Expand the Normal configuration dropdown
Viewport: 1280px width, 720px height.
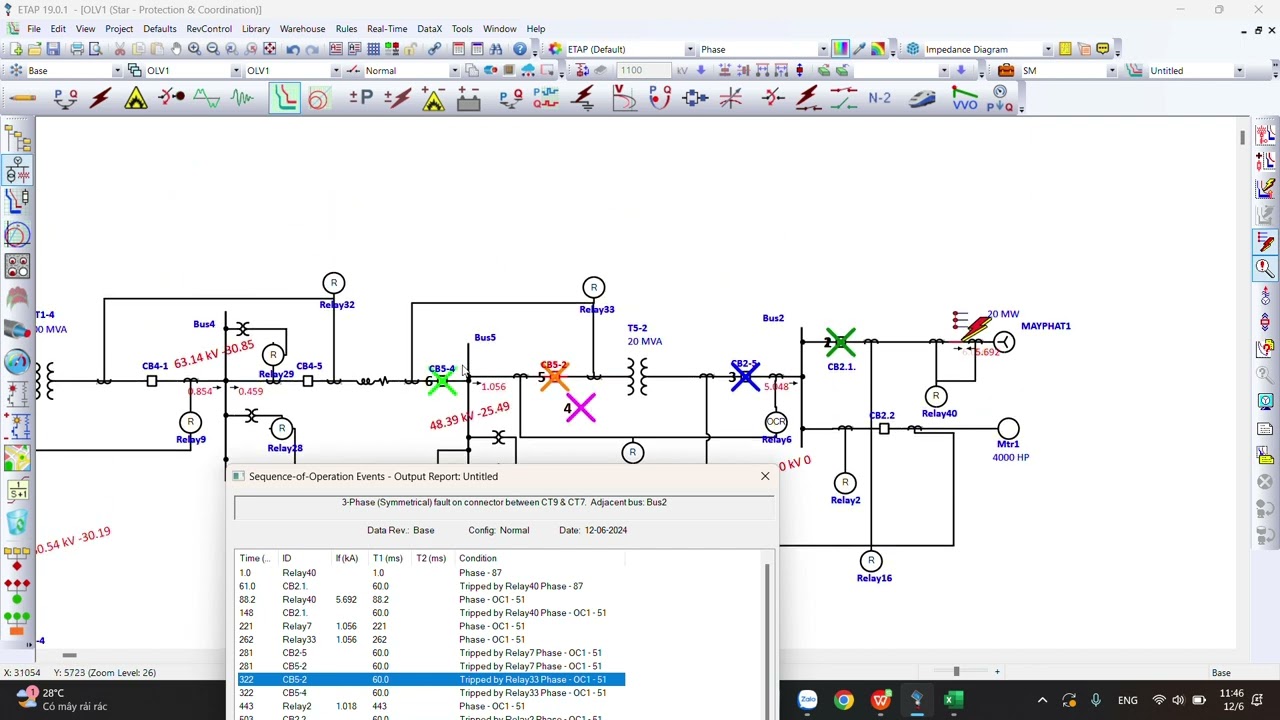coord(454,71)
